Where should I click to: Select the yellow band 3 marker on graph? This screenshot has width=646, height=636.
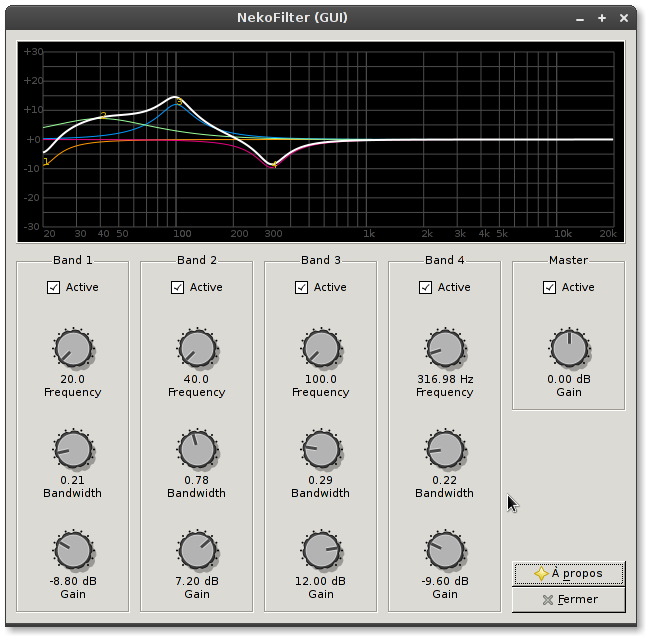pos(179,102)
